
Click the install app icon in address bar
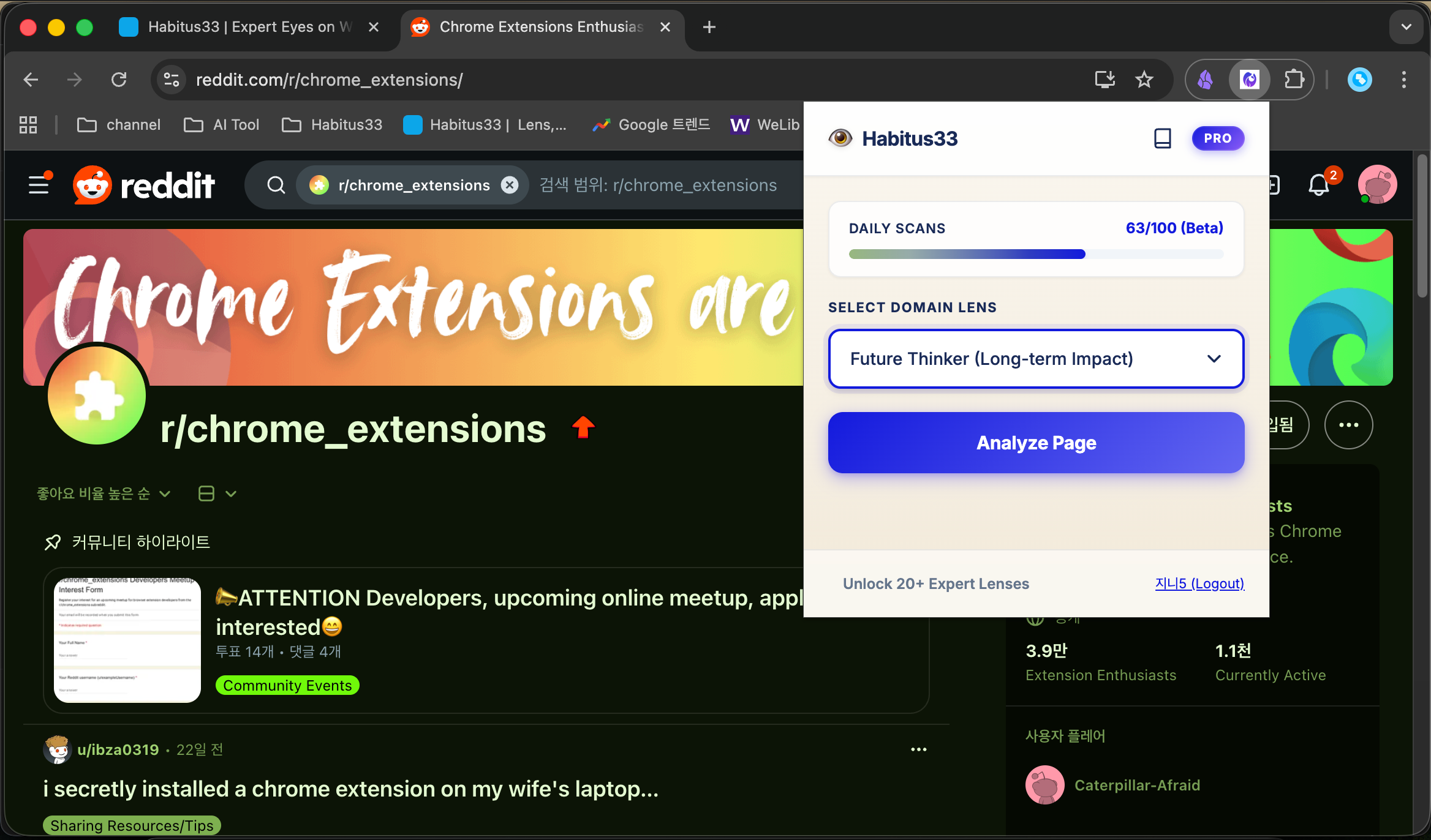[x=1104, y=80]
